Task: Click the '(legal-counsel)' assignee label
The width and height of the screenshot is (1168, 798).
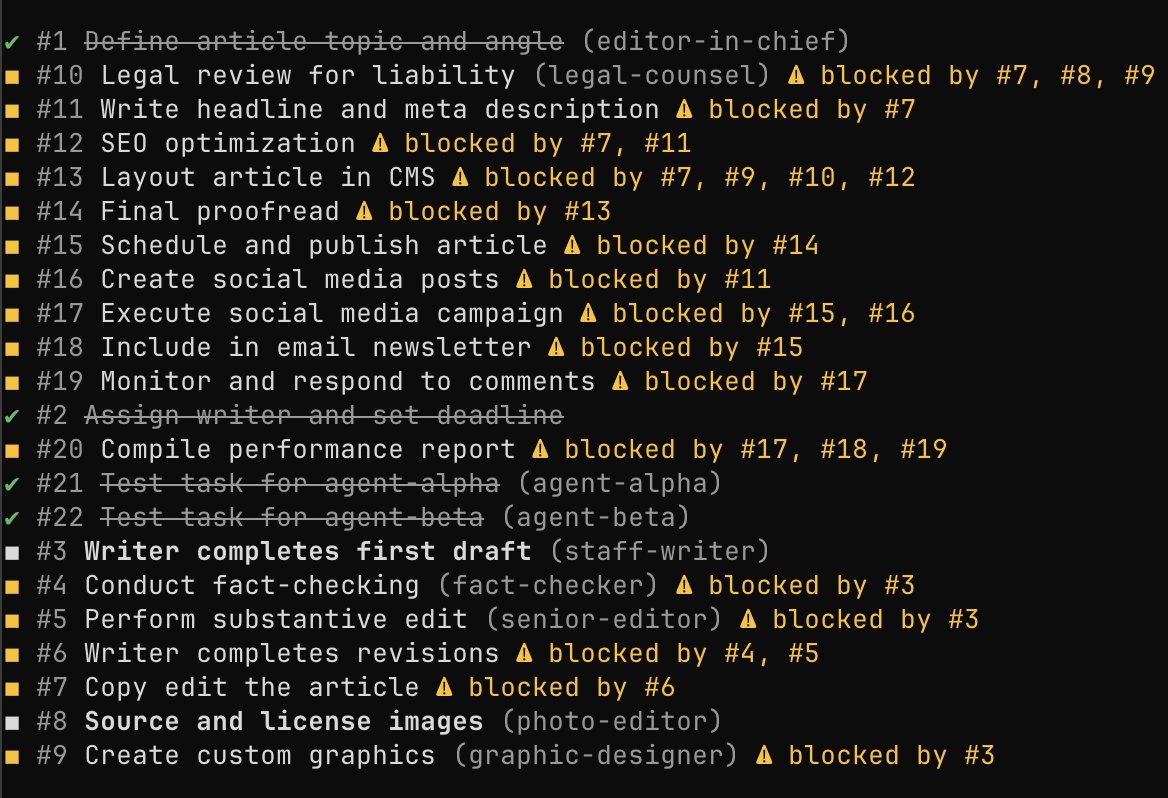Action: click(651, 75)
